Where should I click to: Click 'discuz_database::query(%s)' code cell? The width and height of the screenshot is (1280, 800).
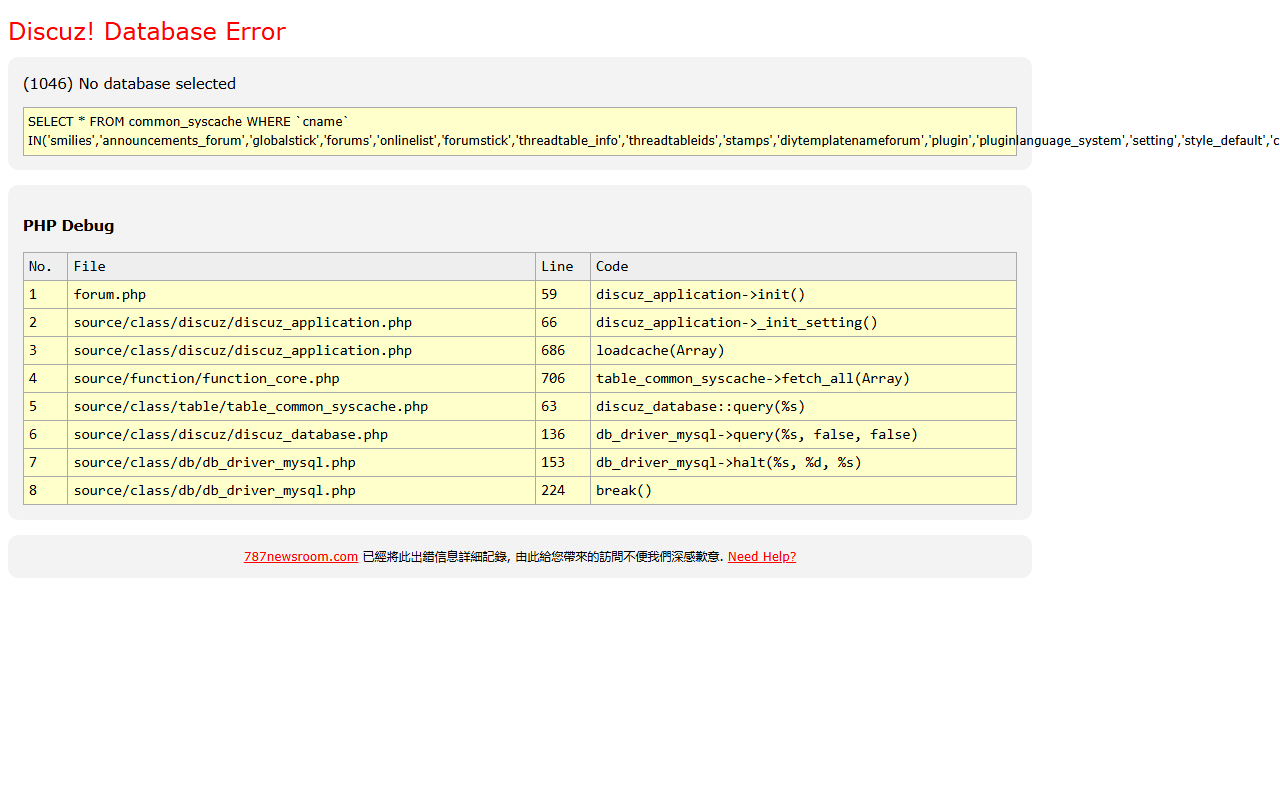point(803,407)
